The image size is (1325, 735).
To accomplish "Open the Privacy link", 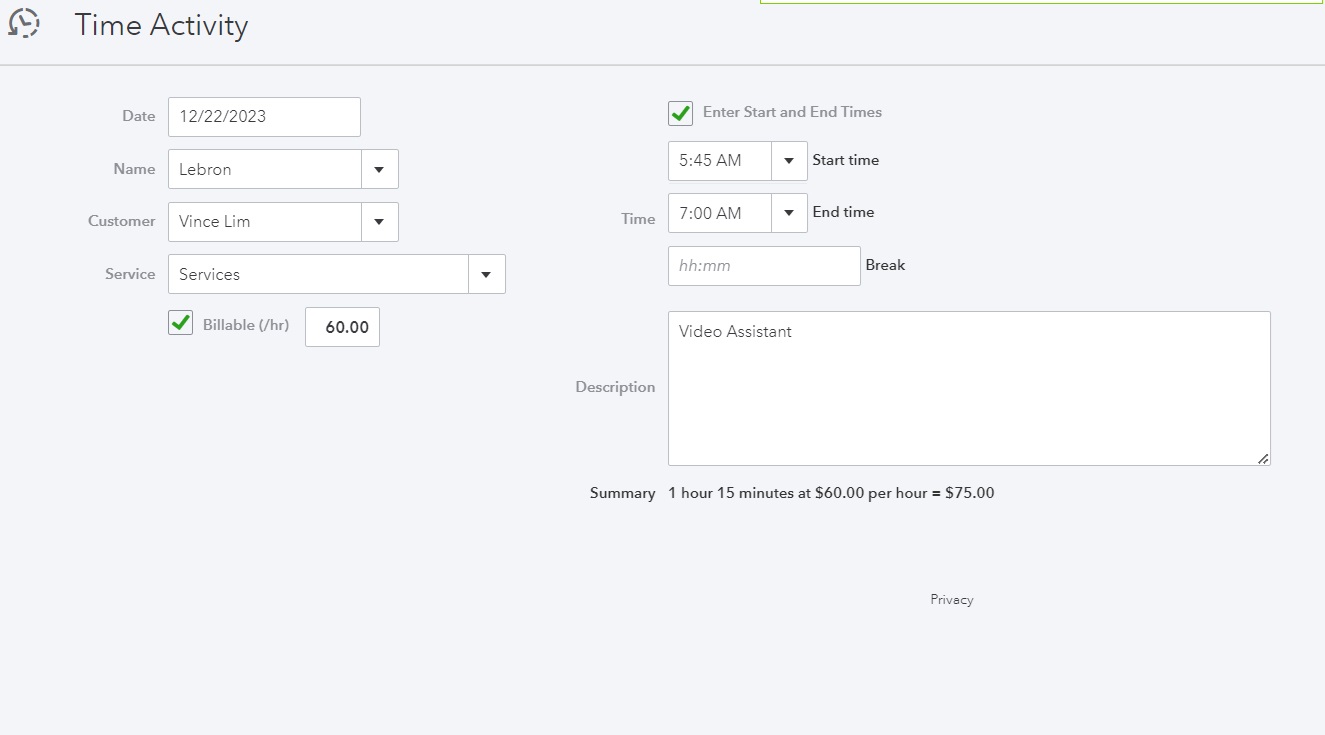I will [x=951, y=600].
